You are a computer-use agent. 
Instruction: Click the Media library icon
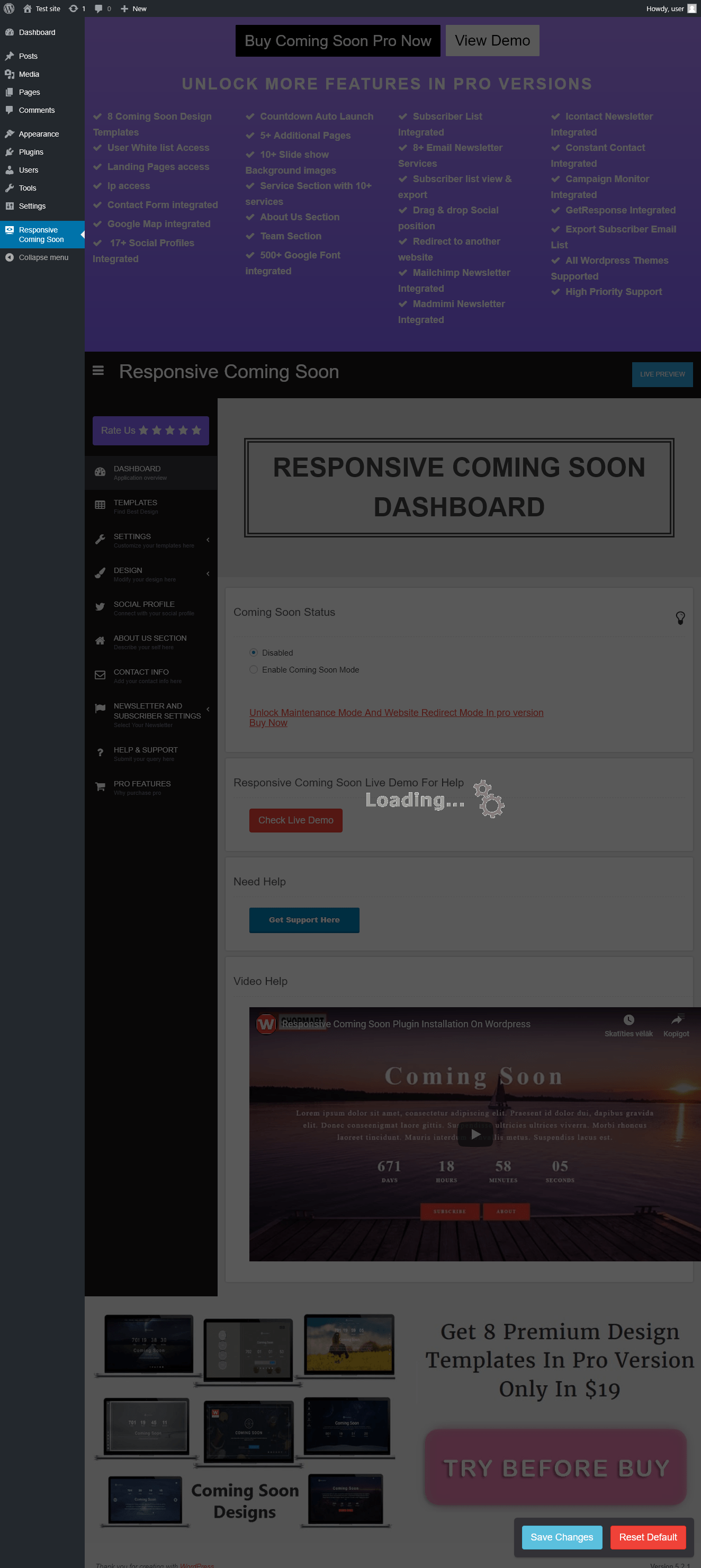tap(9, 74)
